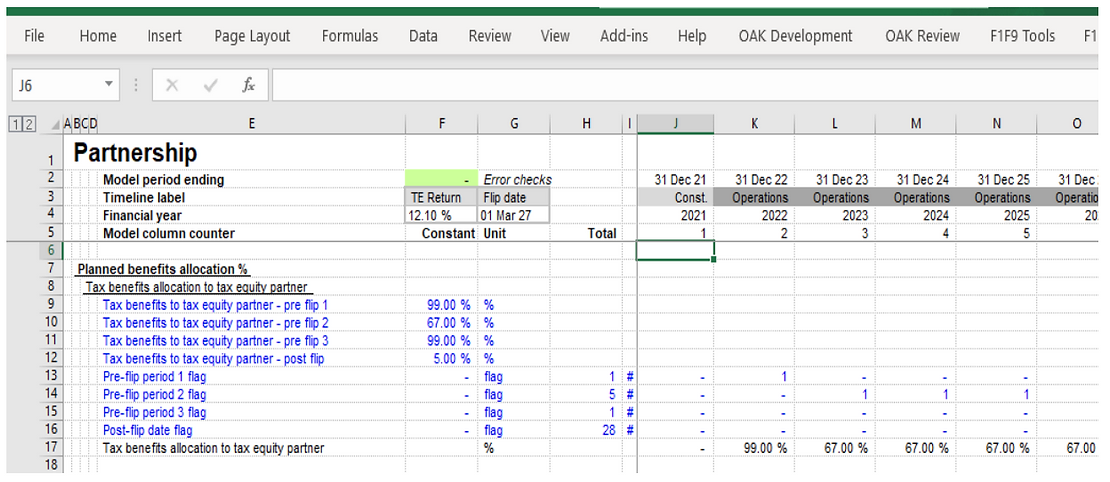Select the green Model period ending cell
The width and height of the screenshot is (1110, 482).
coord(441,180)
